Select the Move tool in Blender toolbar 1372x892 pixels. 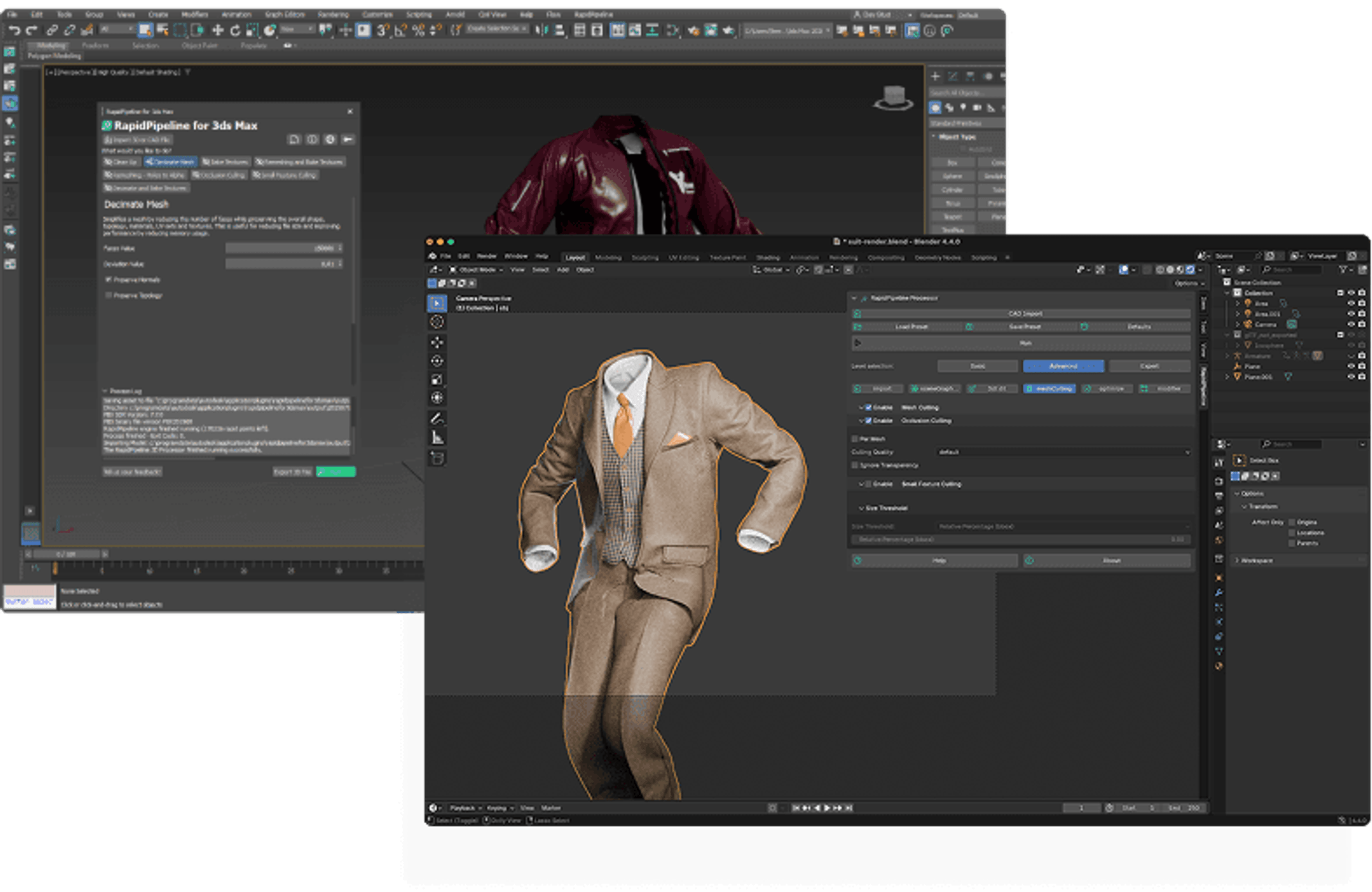coord(437,341)
